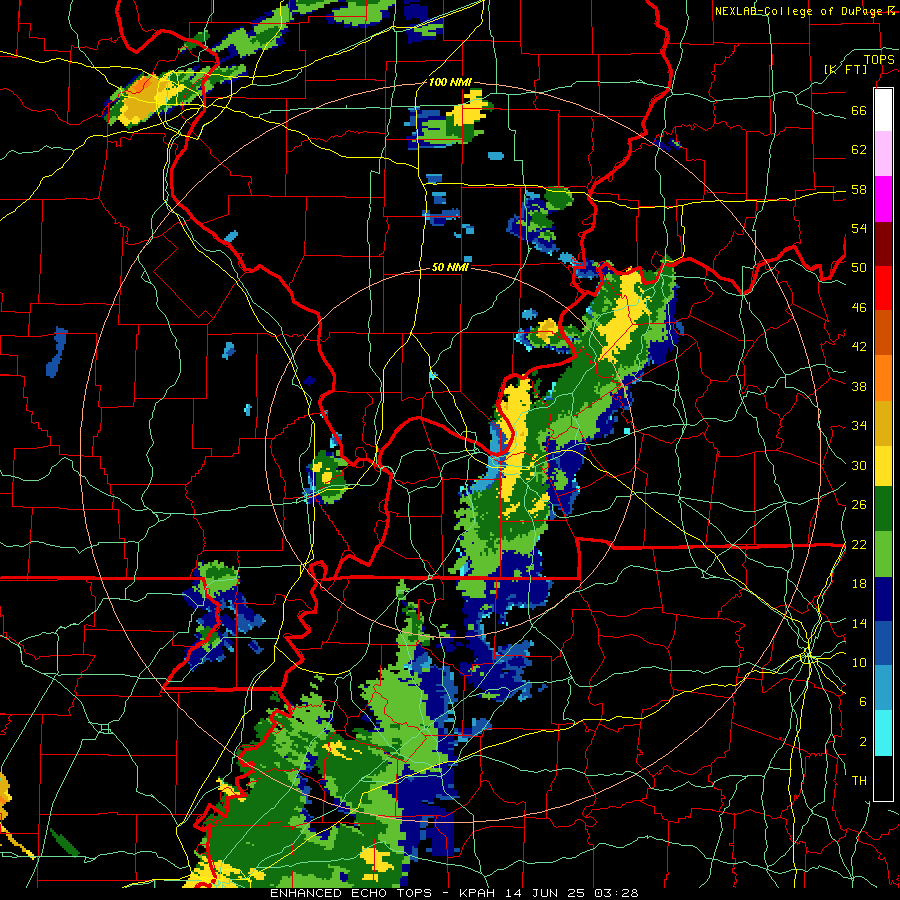
Task: Click the bright red 46-50 kft swatch
Action: pyautogui.click(x=883, y=288)
